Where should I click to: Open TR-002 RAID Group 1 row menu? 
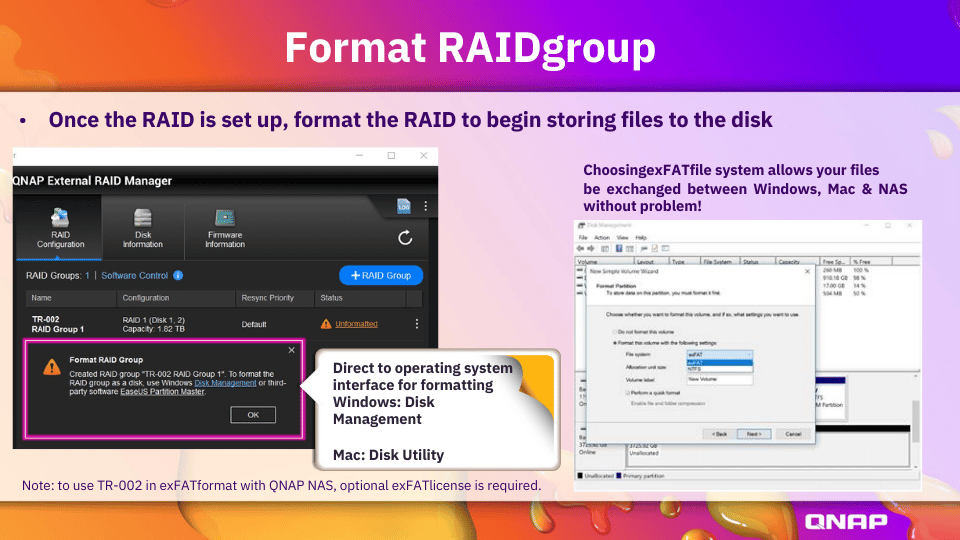[417, 324]
